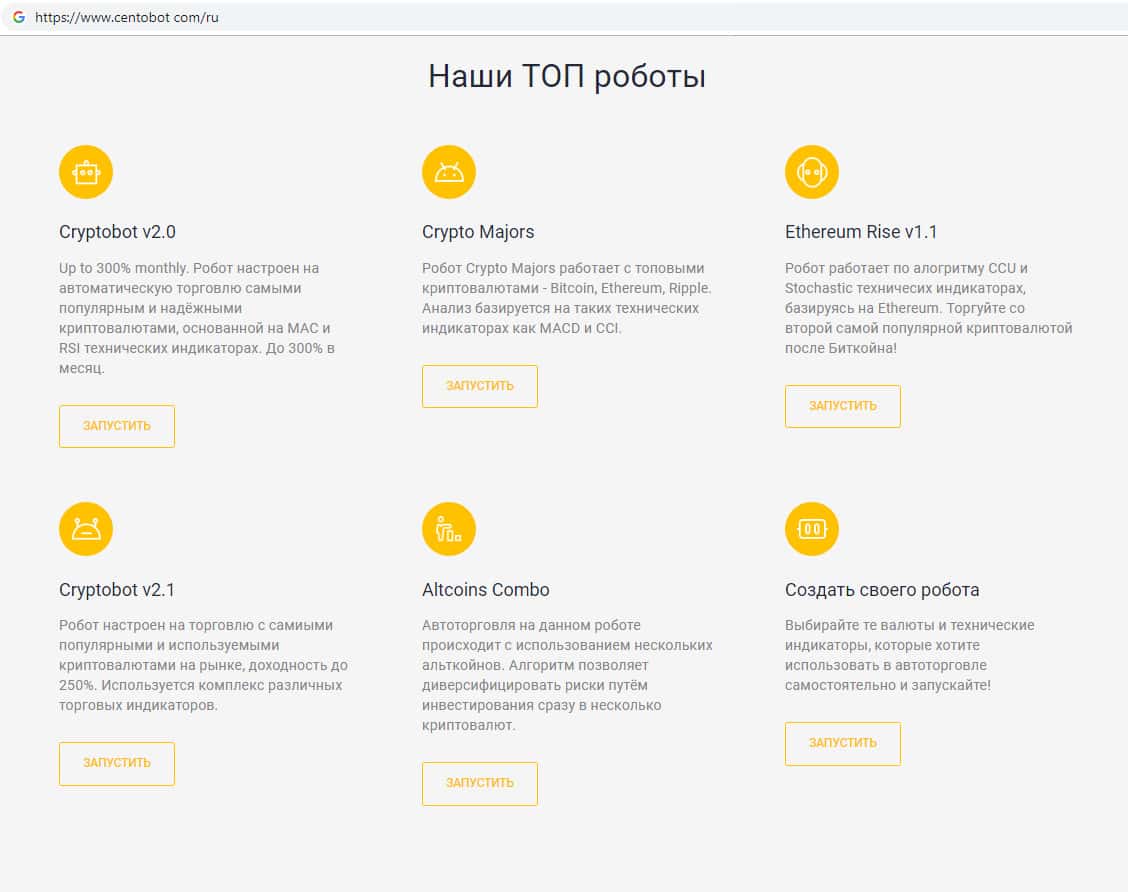Click the Crypto Majors android icon
The image size is (1128, 892).
[449, 172]
